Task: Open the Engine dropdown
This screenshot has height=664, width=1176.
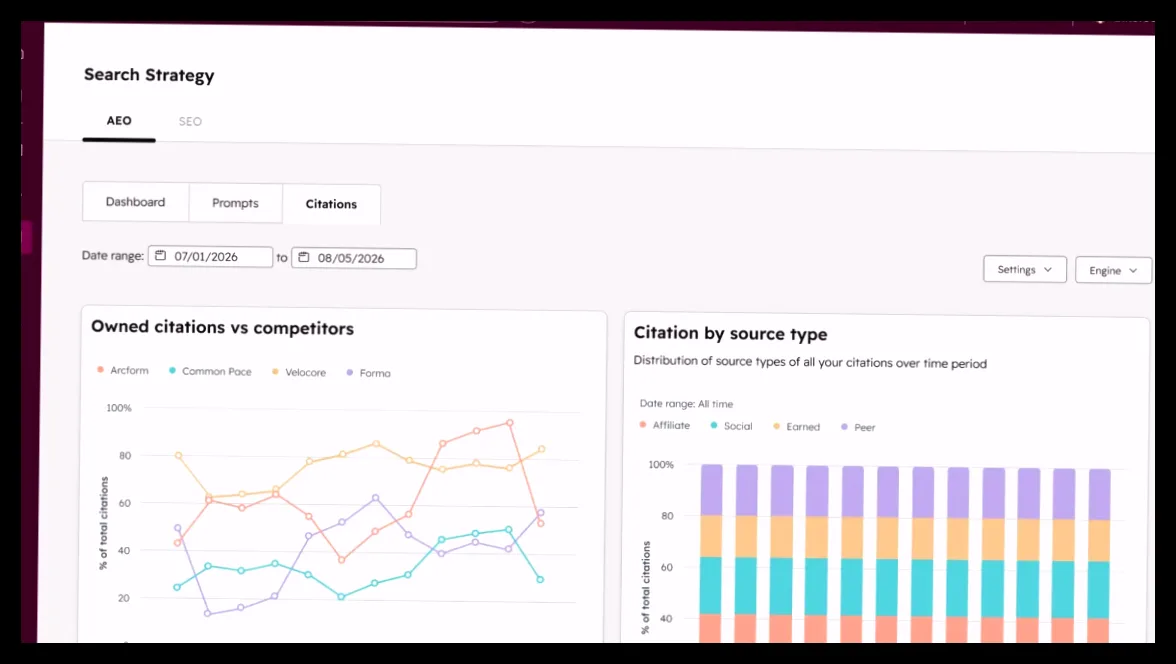Action: [1113, 270]
